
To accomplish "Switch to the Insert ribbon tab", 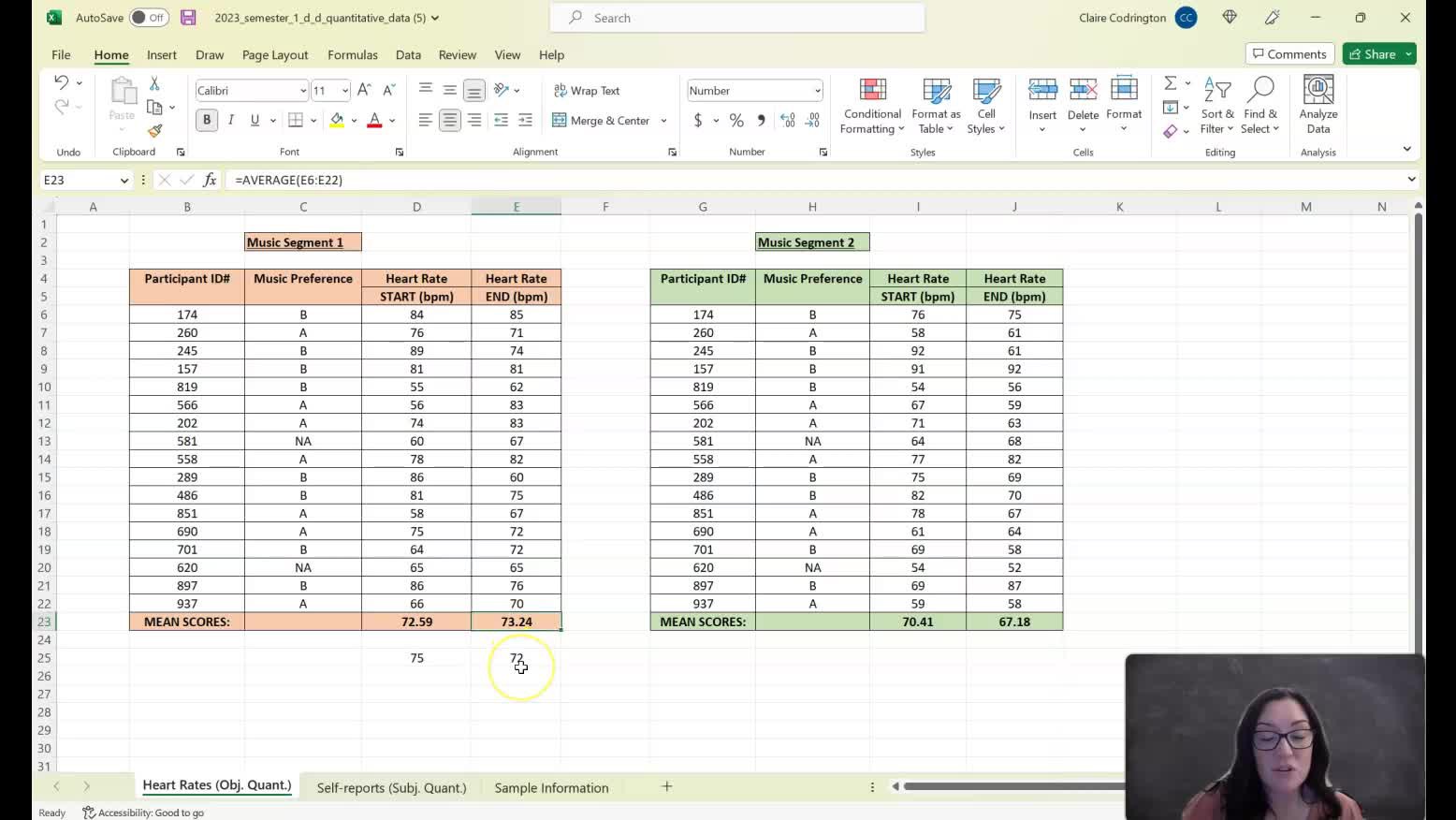I will point(162,55).
